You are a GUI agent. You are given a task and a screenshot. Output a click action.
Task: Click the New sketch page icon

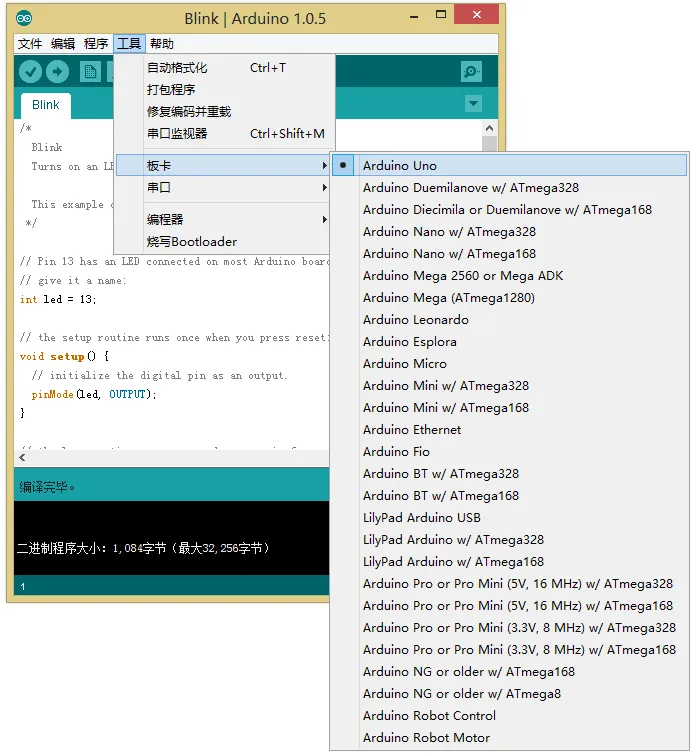click(x=90, y=72)
